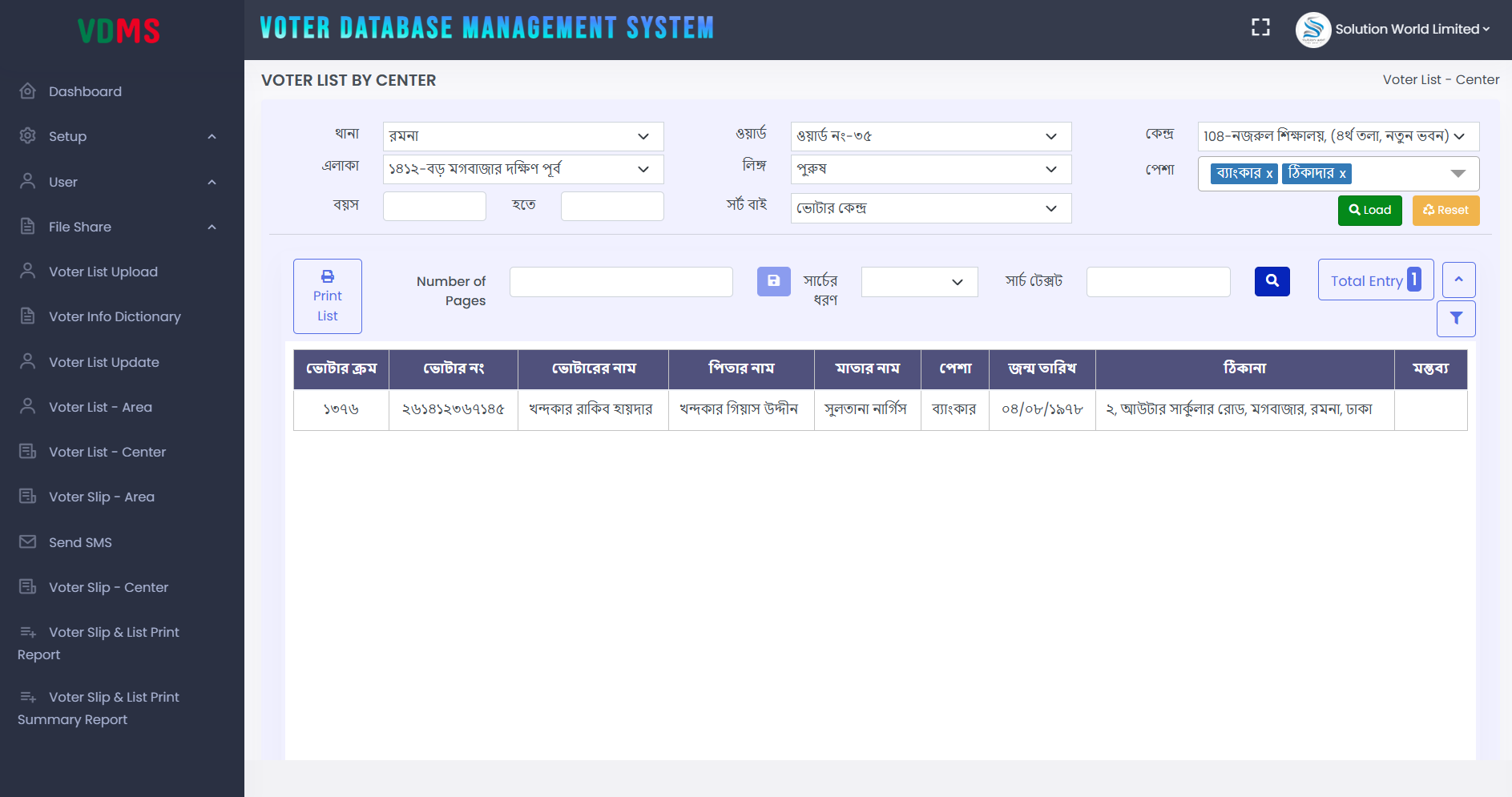The width and height of the screenshot is (1512, 797).
Task: Remove the ব্যাংকার profession tag
Action: click(1269, 174)
